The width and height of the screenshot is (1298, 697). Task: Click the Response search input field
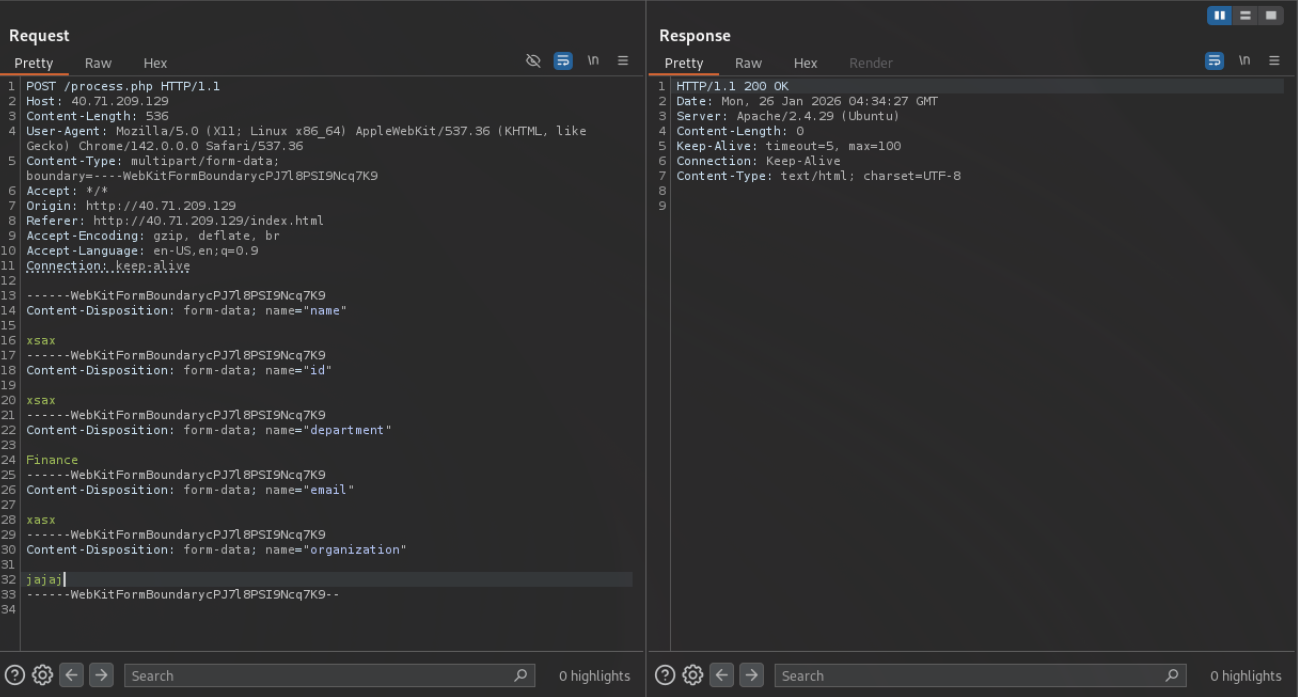tap(965, 676)
